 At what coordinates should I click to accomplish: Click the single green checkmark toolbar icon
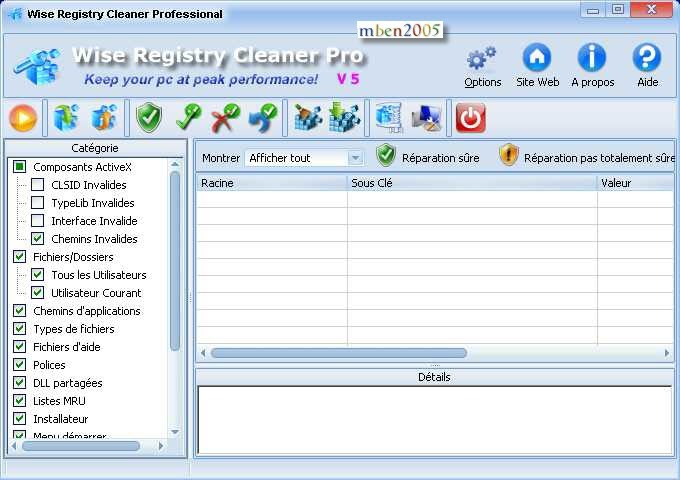pos(188,118)
